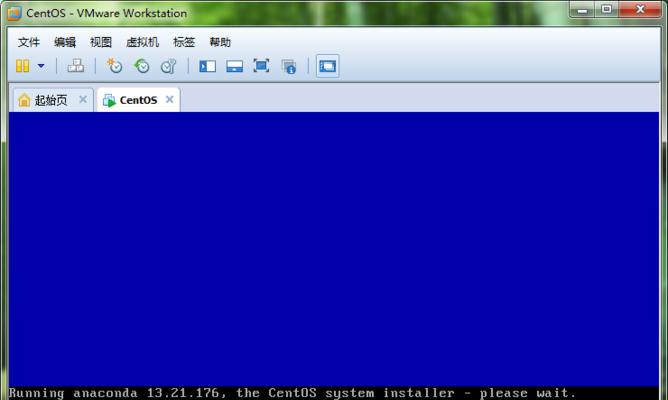Click the console view toolbar icon
668x400 pixels.
coord(327,66)
